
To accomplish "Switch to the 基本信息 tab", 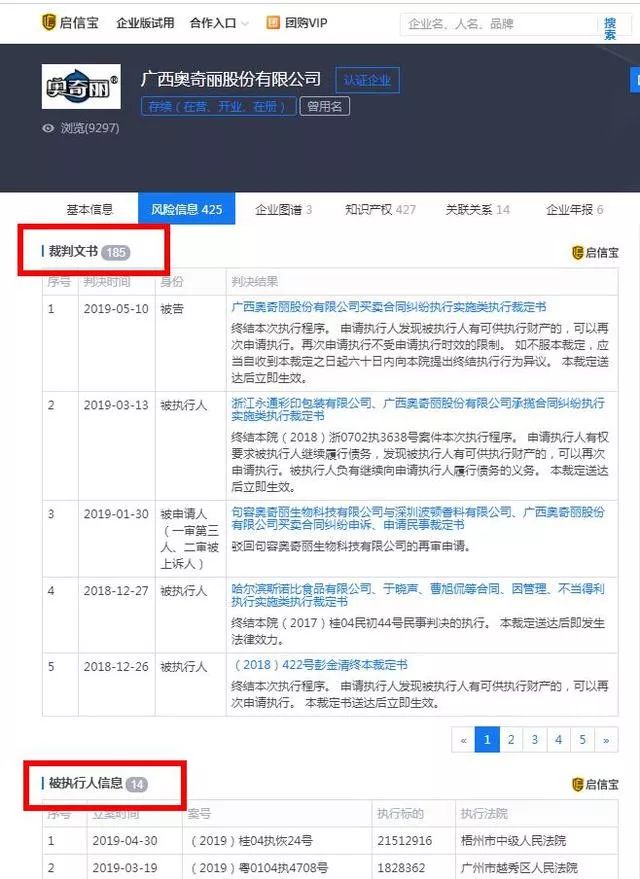I will tap(90, 210).
